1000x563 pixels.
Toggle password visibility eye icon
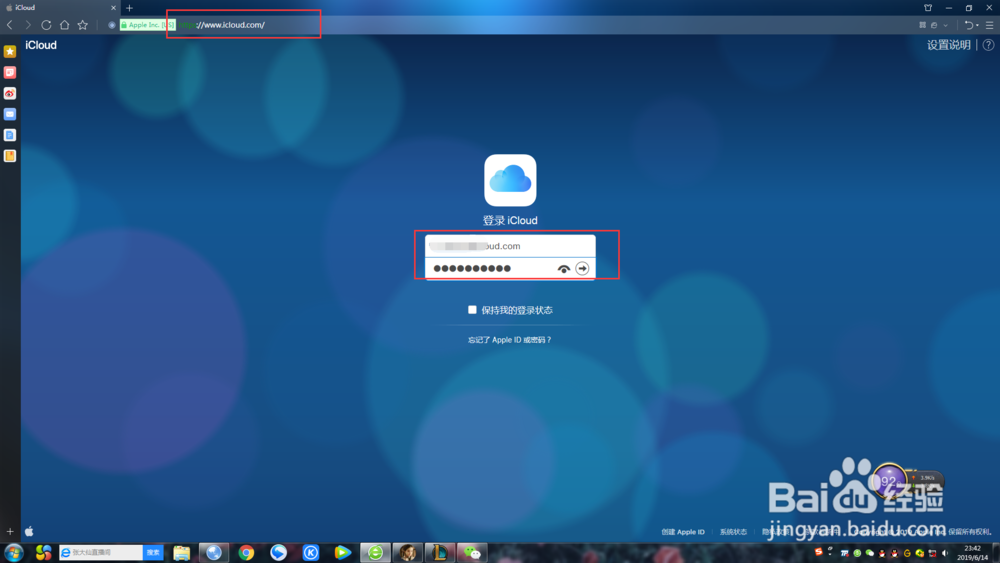563,269
